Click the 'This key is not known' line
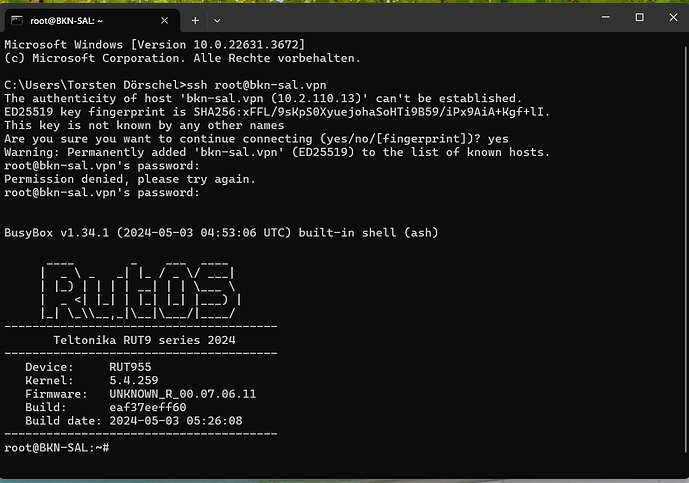 click(144, 125)
